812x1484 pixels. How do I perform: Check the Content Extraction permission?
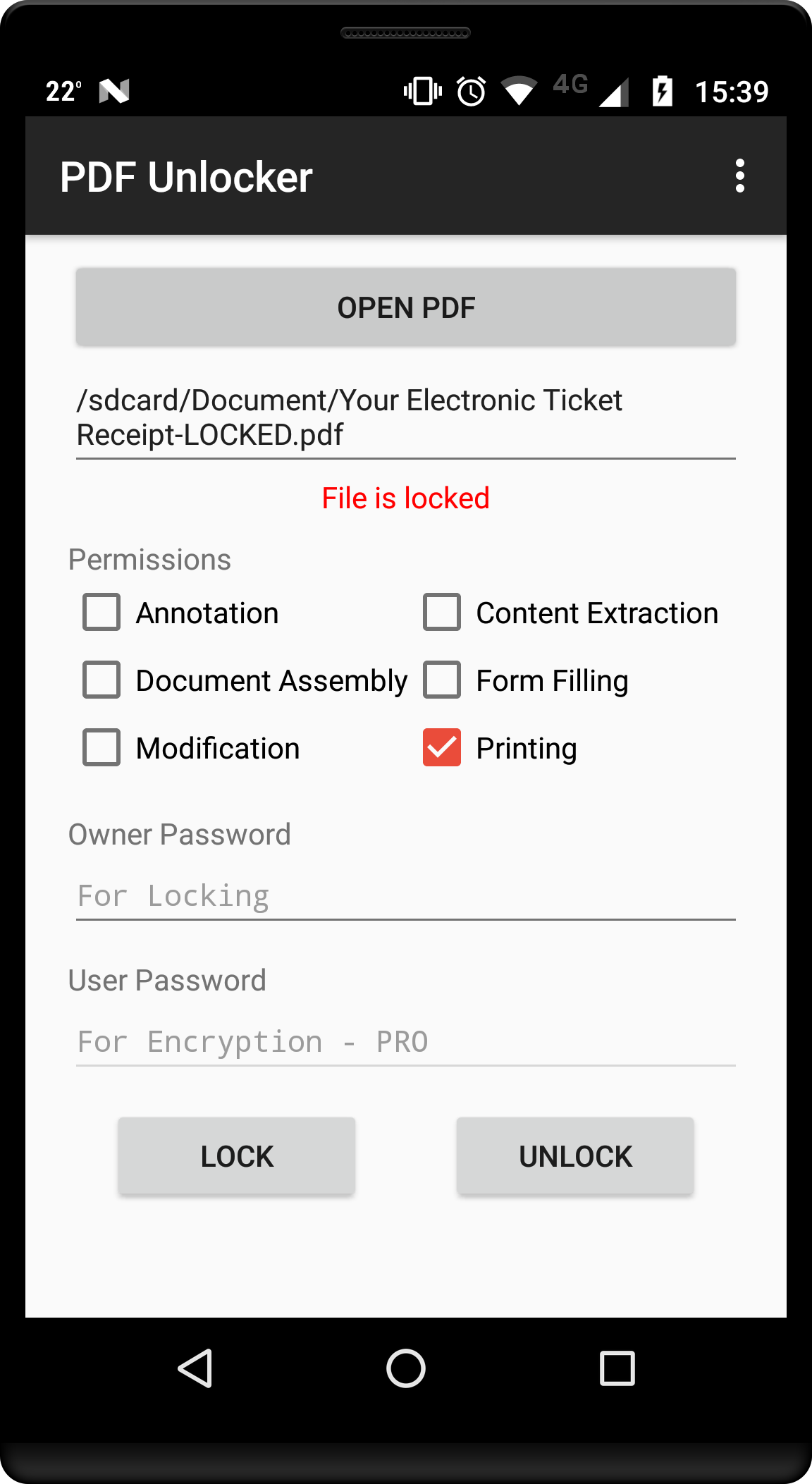tap(442, 612)
